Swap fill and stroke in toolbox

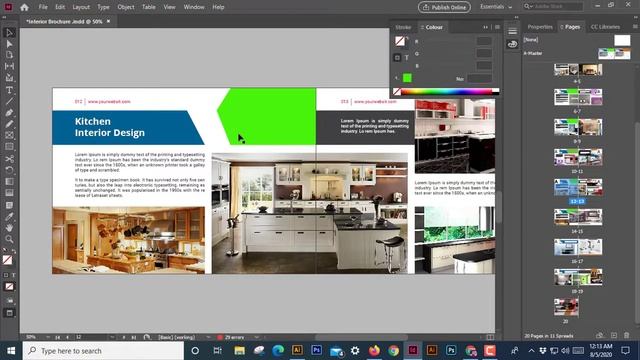[14, 251]
